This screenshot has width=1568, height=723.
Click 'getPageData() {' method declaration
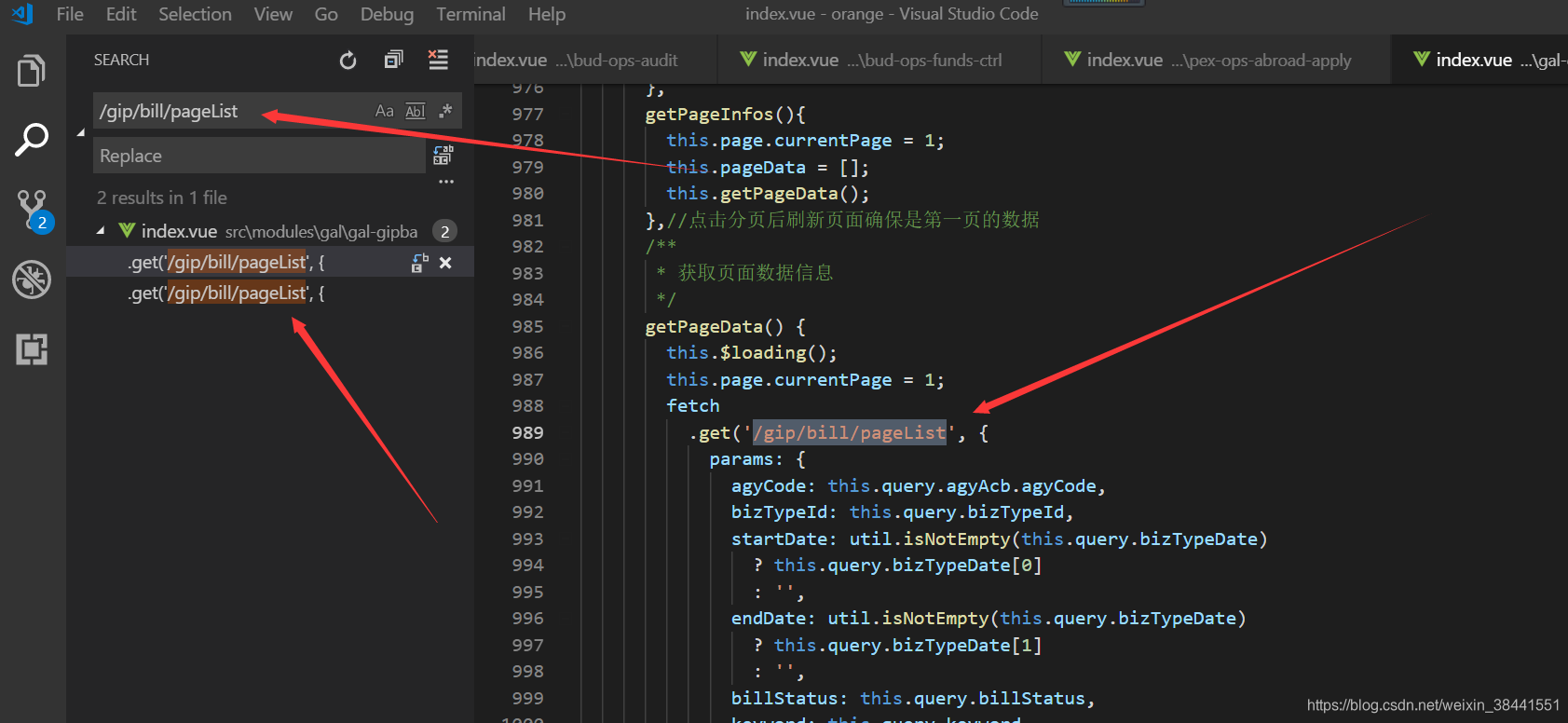725,327
